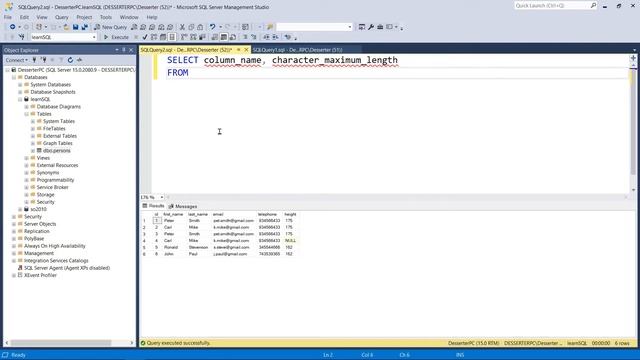Click the Paste icon in toolbar
Viewport: 640px width, 360px height.
click(x=200, y=27)
